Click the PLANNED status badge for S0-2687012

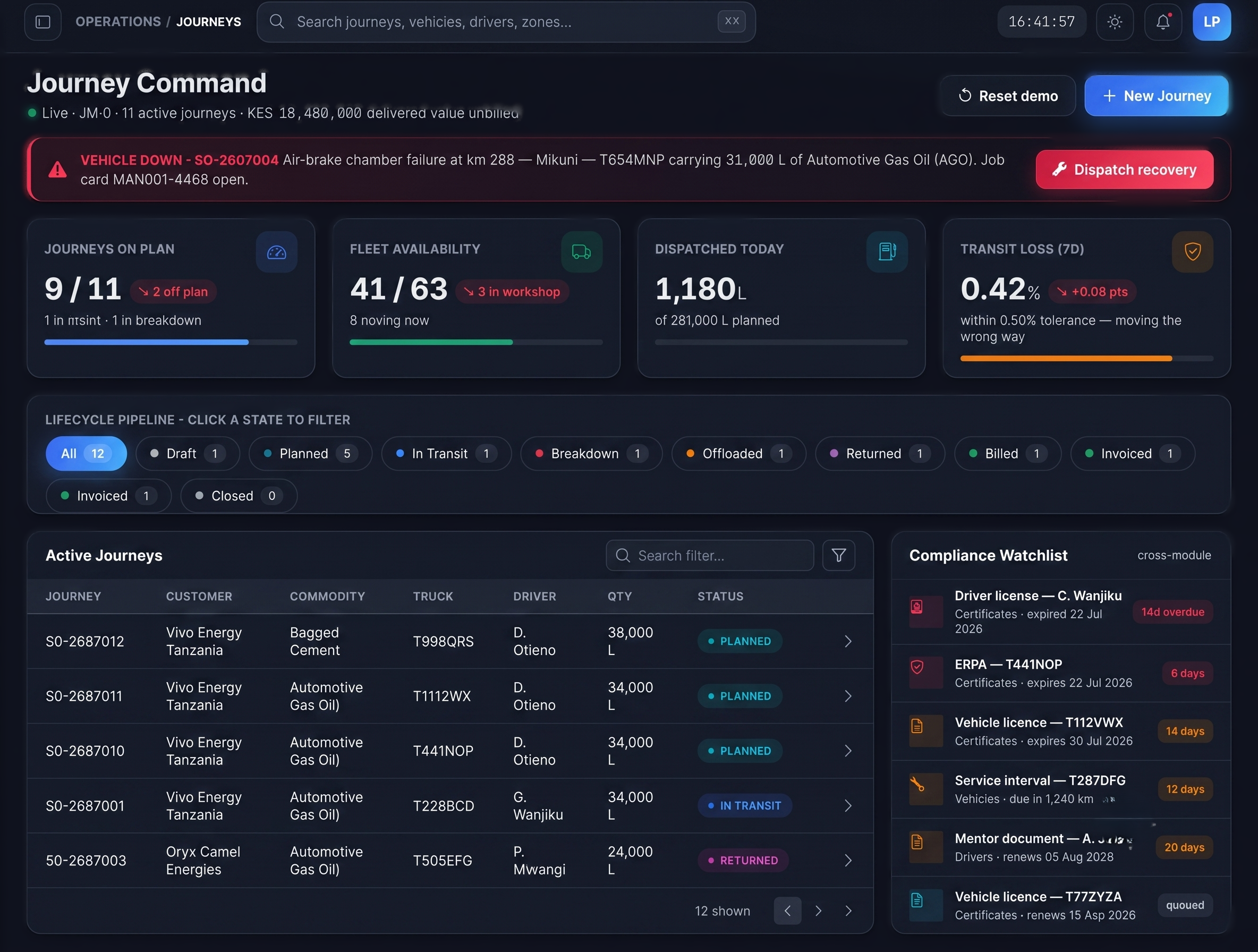(x=739, y=641)
